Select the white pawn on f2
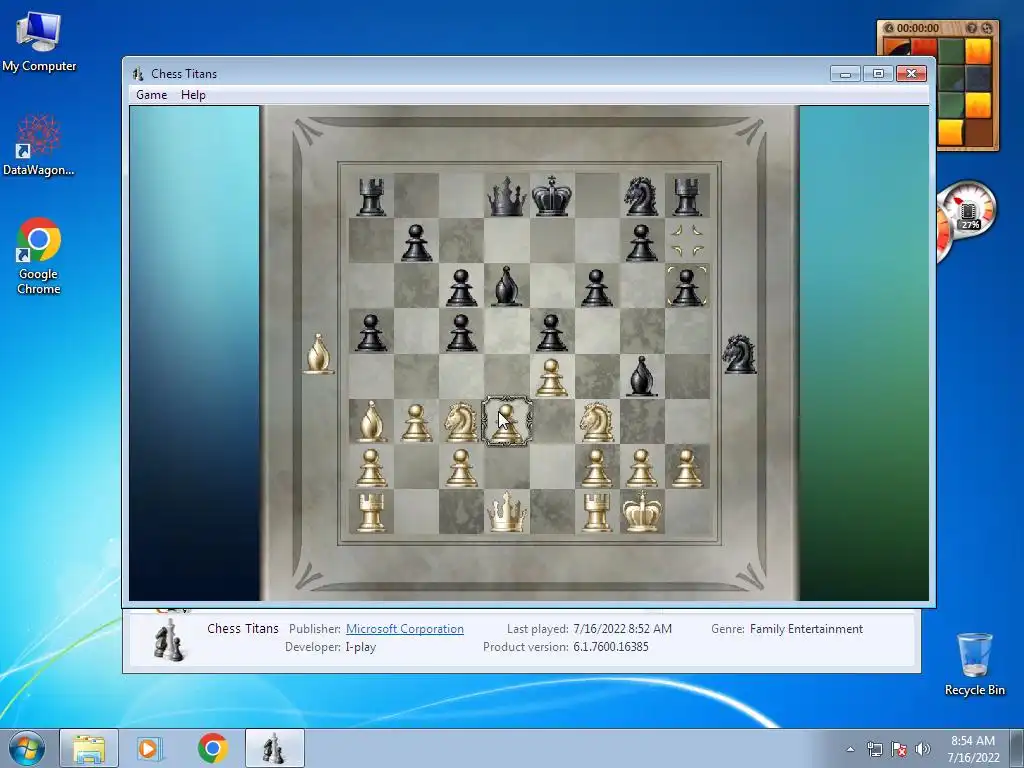 (x=596, y=468)
